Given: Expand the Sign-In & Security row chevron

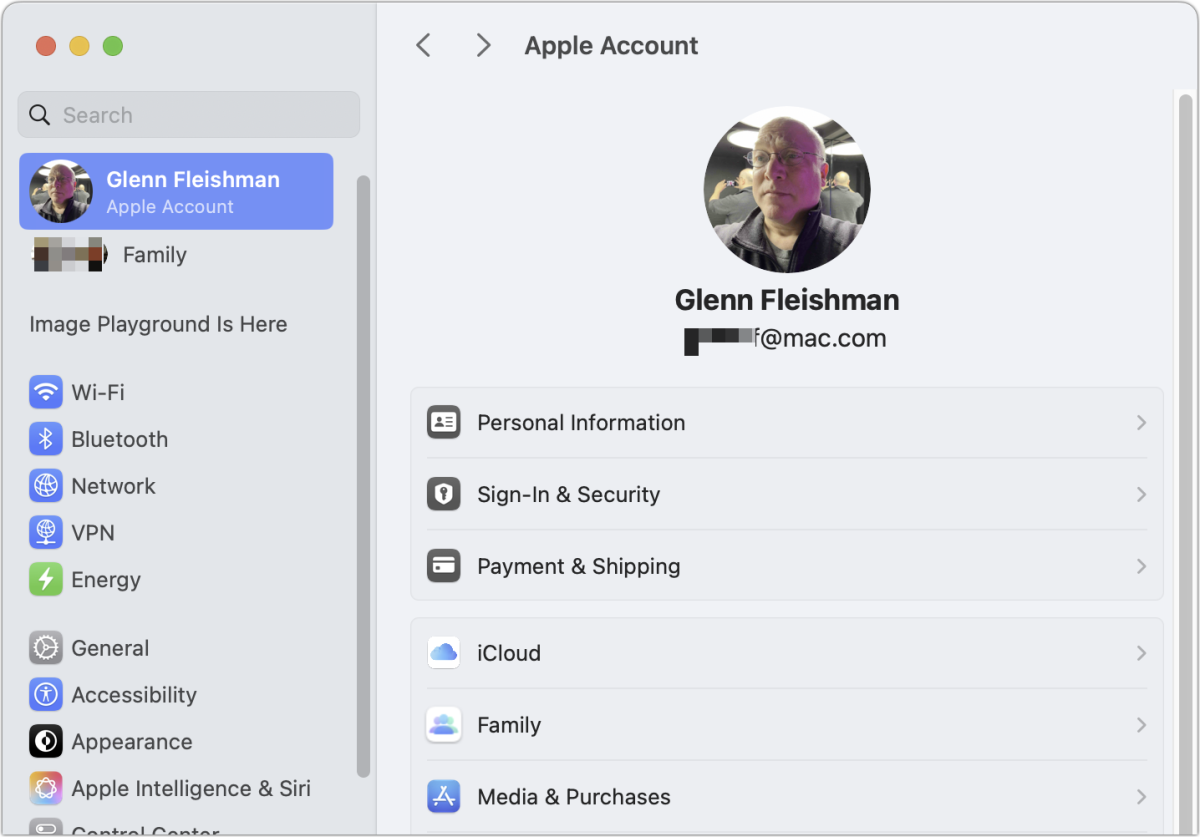Looking at the screenshot, I should point(1141,495).
